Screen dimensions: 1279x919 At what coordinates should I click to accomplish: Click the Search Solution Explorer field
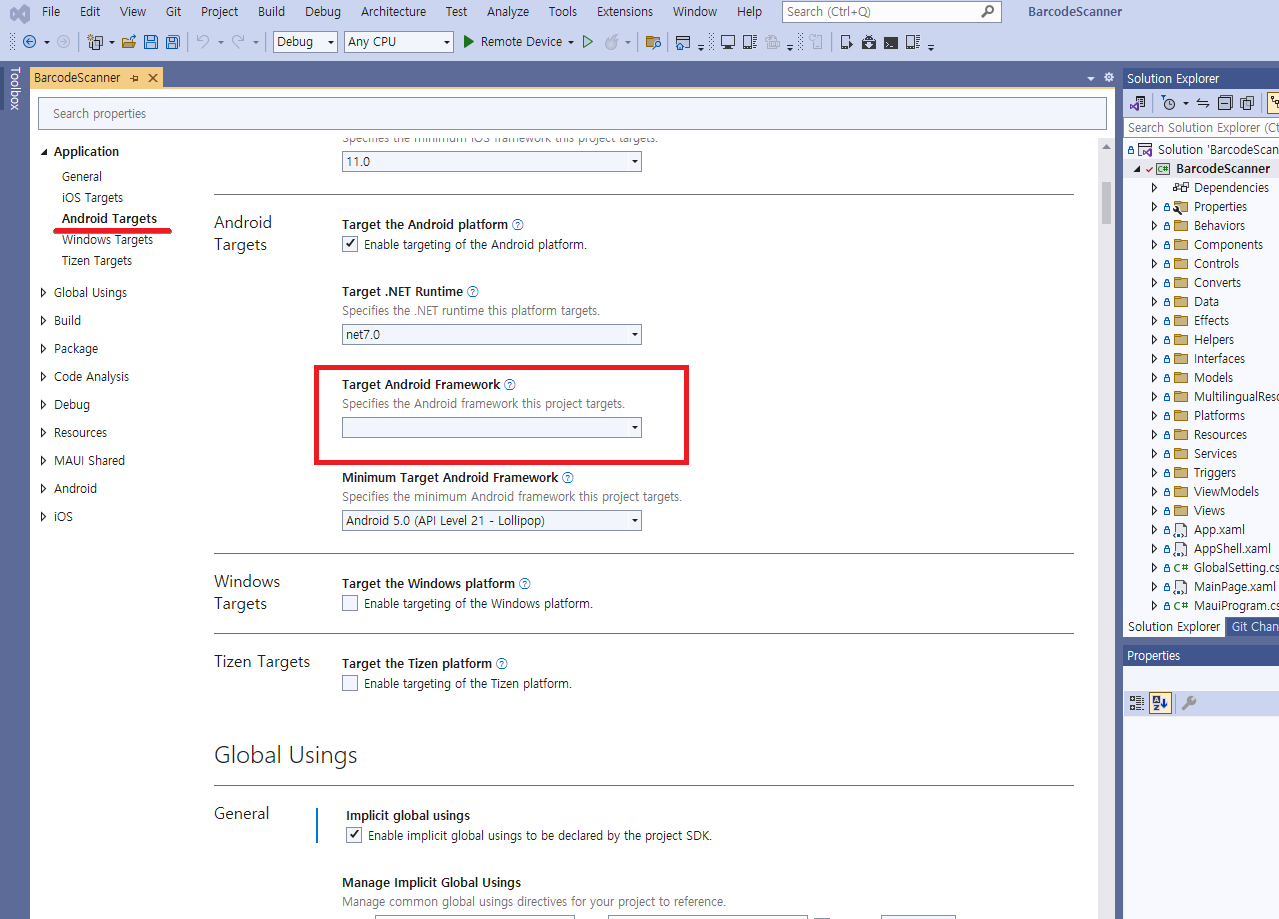click(x=1201, y=128)
